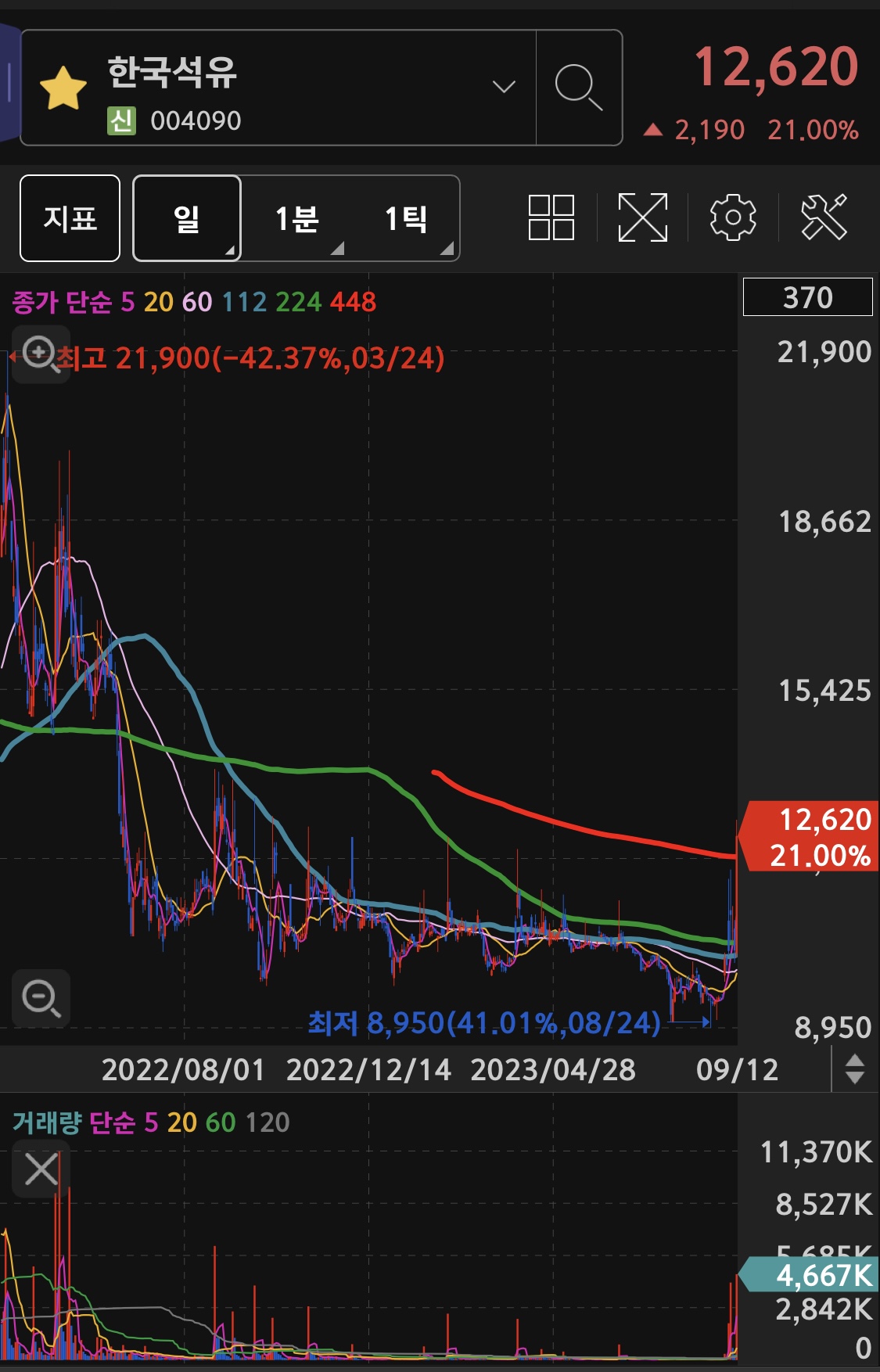This screenshot has width=880, height=1372.
Task: Click the 신 badge next to stock code
Action: [121, 121]
